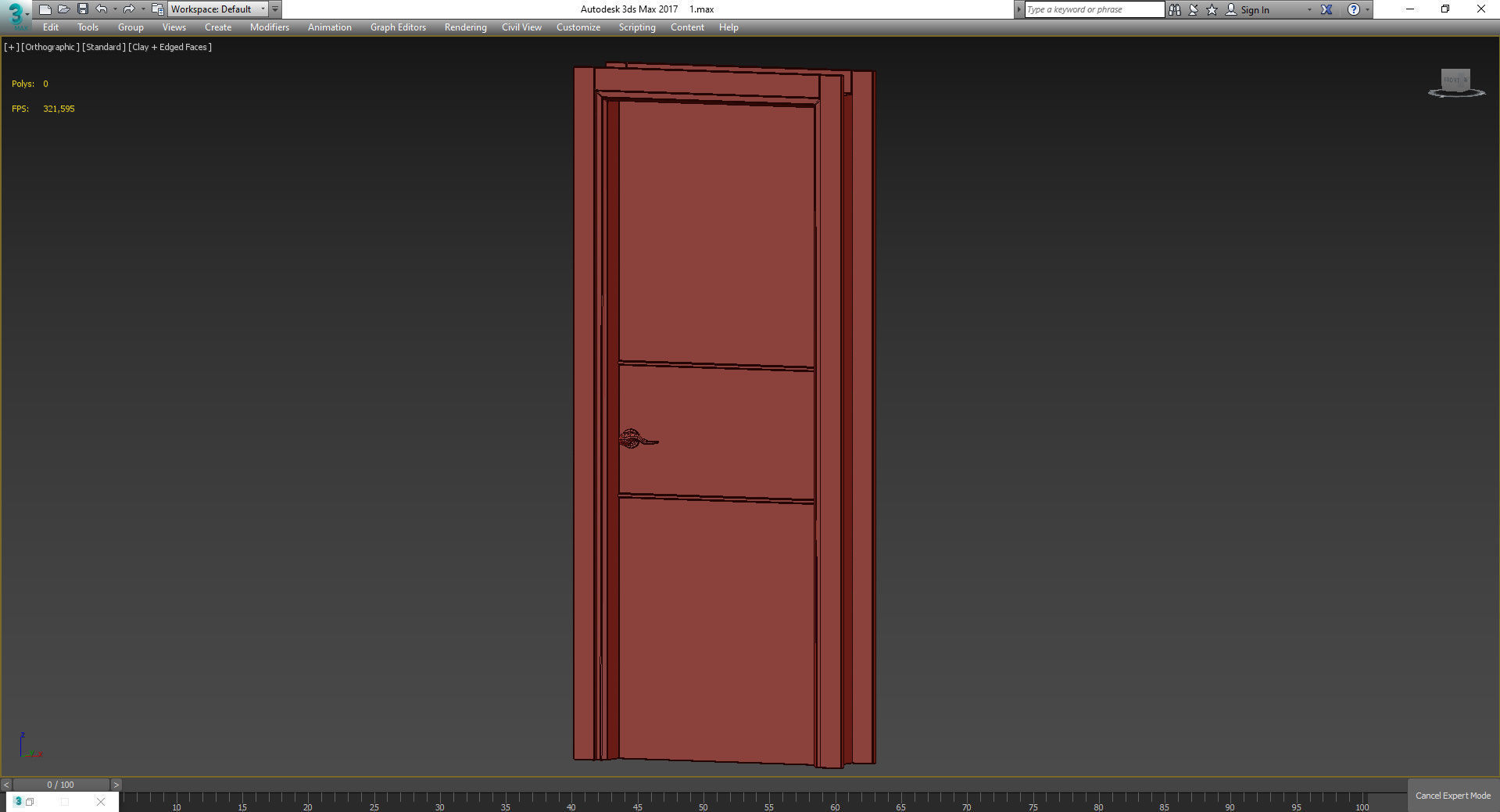This screenshot has width=1500, height=812.
Task: Open the Civil View menu
Action: point(521,27)
